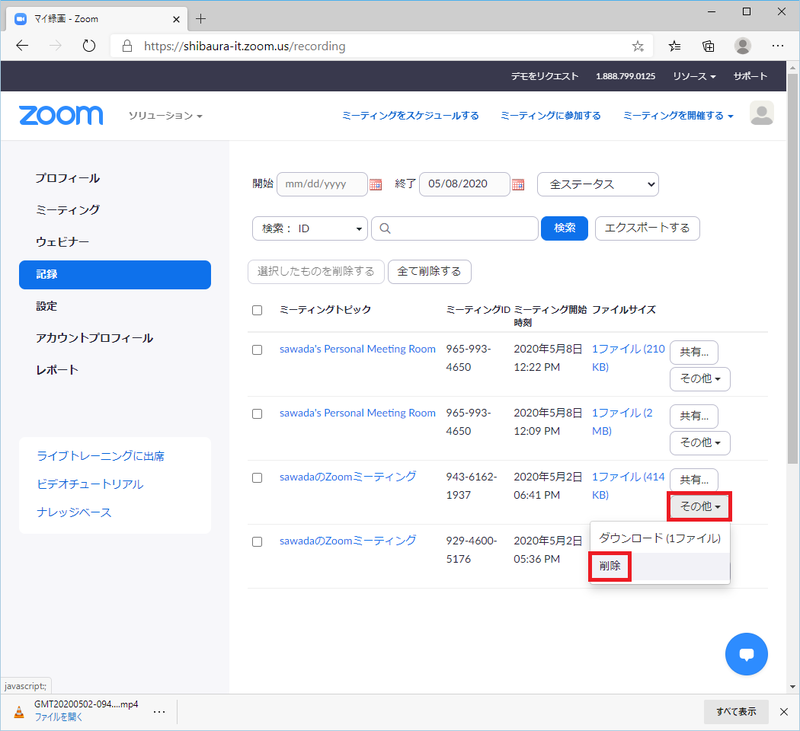The height and width of the screenshot is (731, 800).
Task: Open その他 menu for the 210 KB recording
Action: pos(699,379)
